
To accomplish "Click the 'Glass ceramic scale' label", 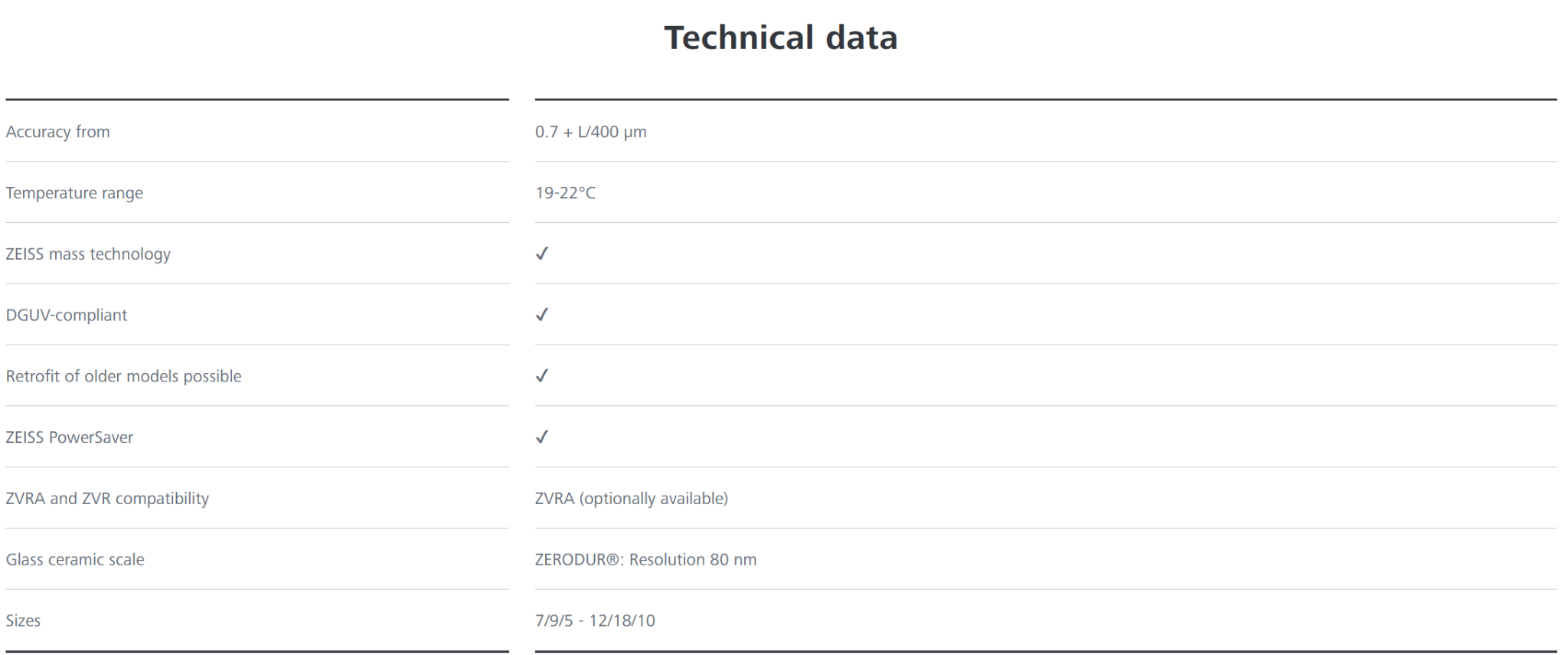I will 75,560.
